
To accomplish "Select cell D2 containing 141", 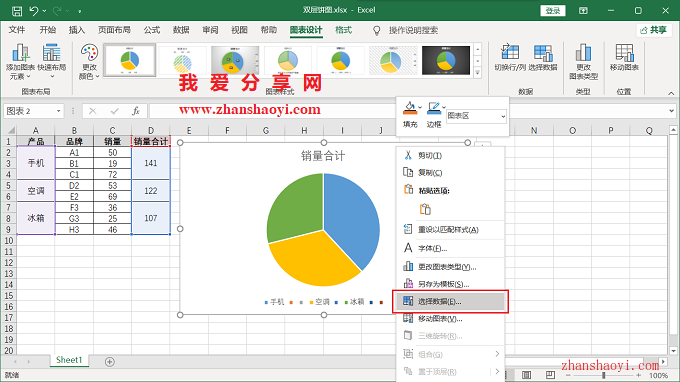I will pyautogui.click(x=151, y=163).
